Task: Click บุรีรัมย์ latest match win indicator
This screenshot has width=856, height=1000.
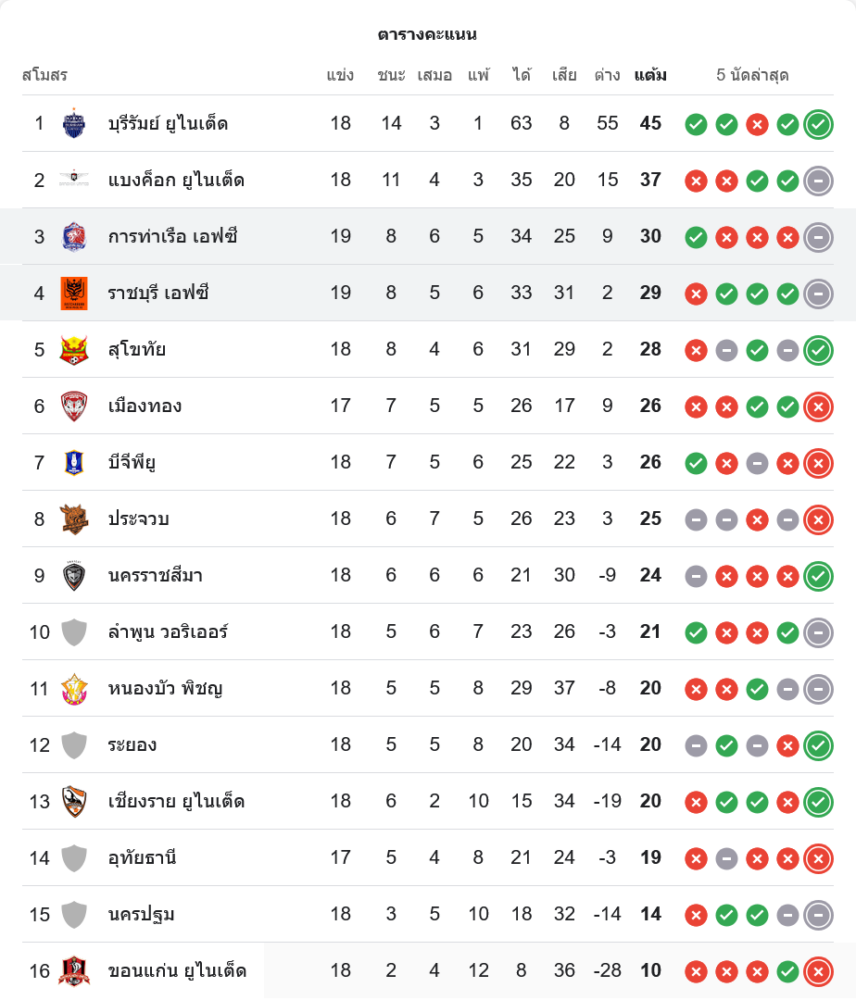Action: [x=818, y=124]
